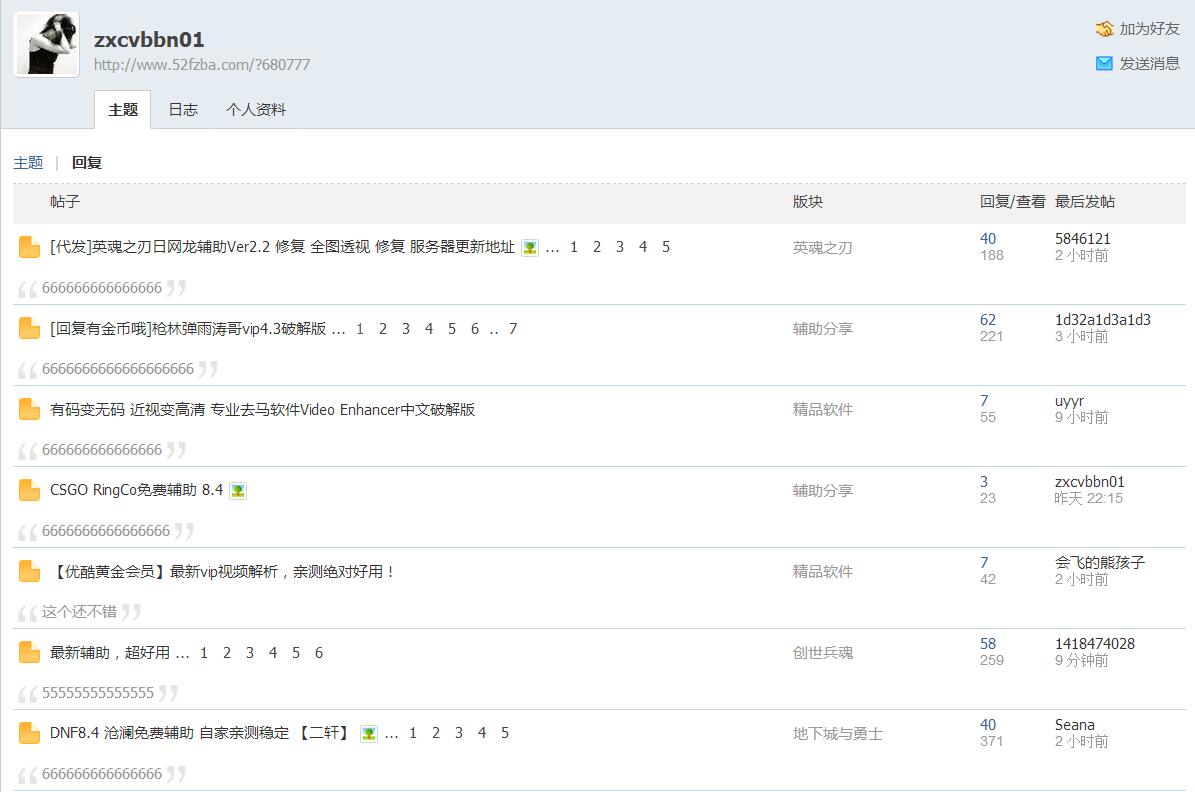Click image attachment icon on 英魂之刃 thread

[x=530, y=248]
